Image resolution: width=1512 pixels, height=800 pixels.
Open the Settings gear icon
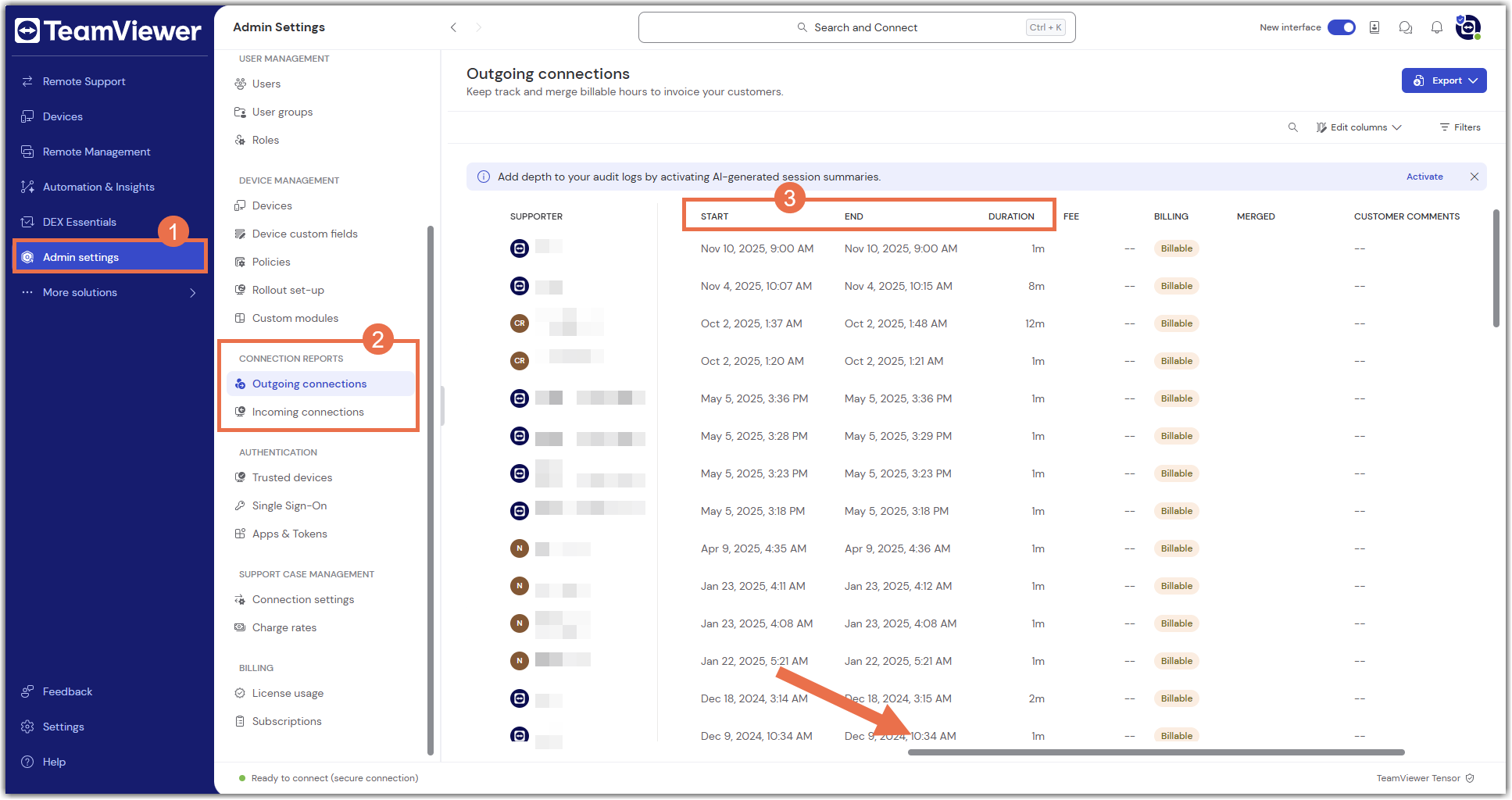click(27, 727)
